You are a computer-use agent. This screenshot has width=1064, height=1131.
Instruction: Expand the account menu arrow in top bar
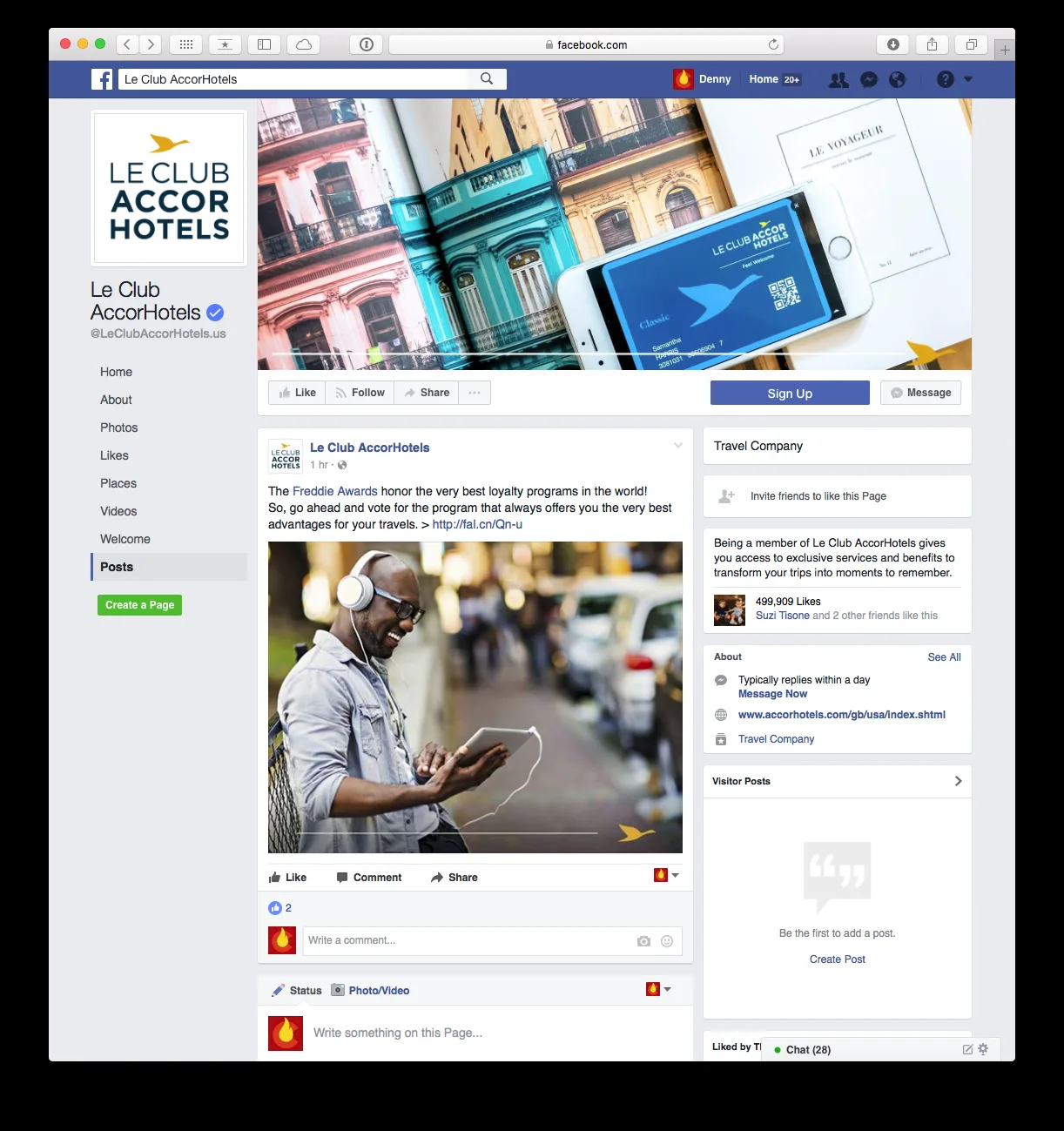click(x=968, y=79)
